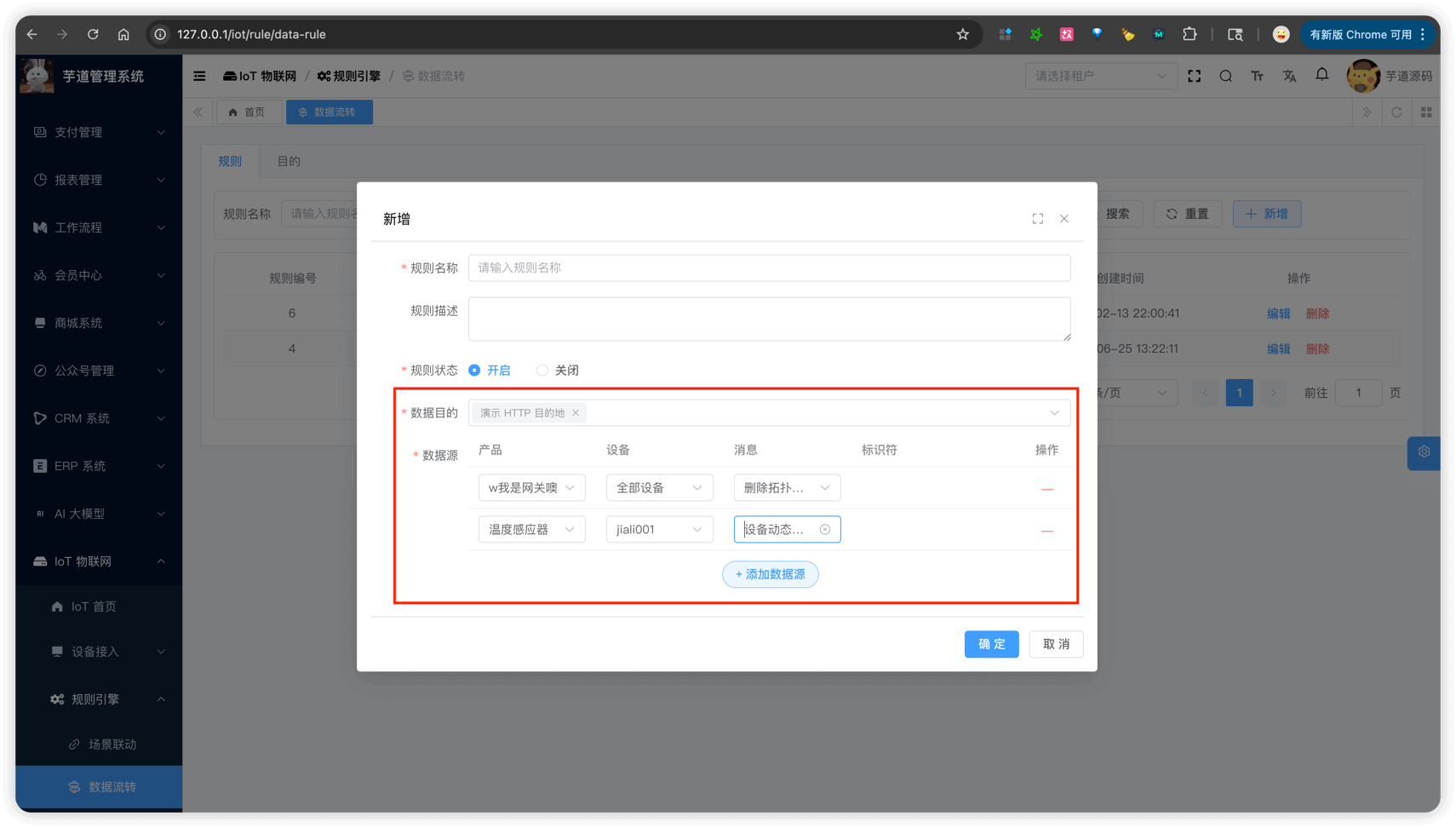Screen dimensions: 1456x828
Task: Click the 添加数据源 button
Action: point(770,574)
